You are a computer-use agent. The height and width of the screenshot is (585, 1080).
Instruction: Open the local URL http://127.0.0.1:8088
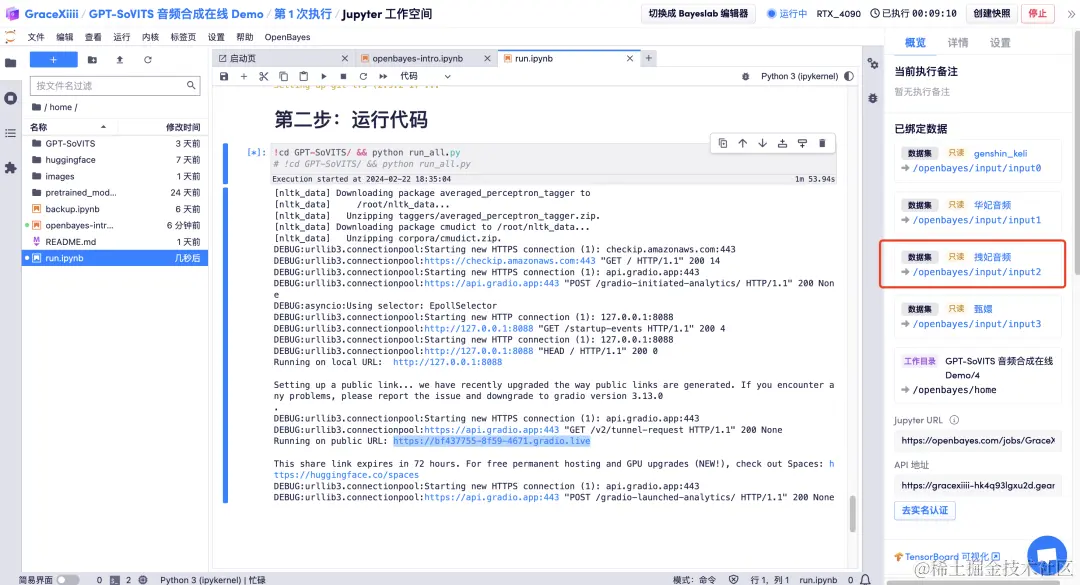pyautogui.click(x=448, y=362)
